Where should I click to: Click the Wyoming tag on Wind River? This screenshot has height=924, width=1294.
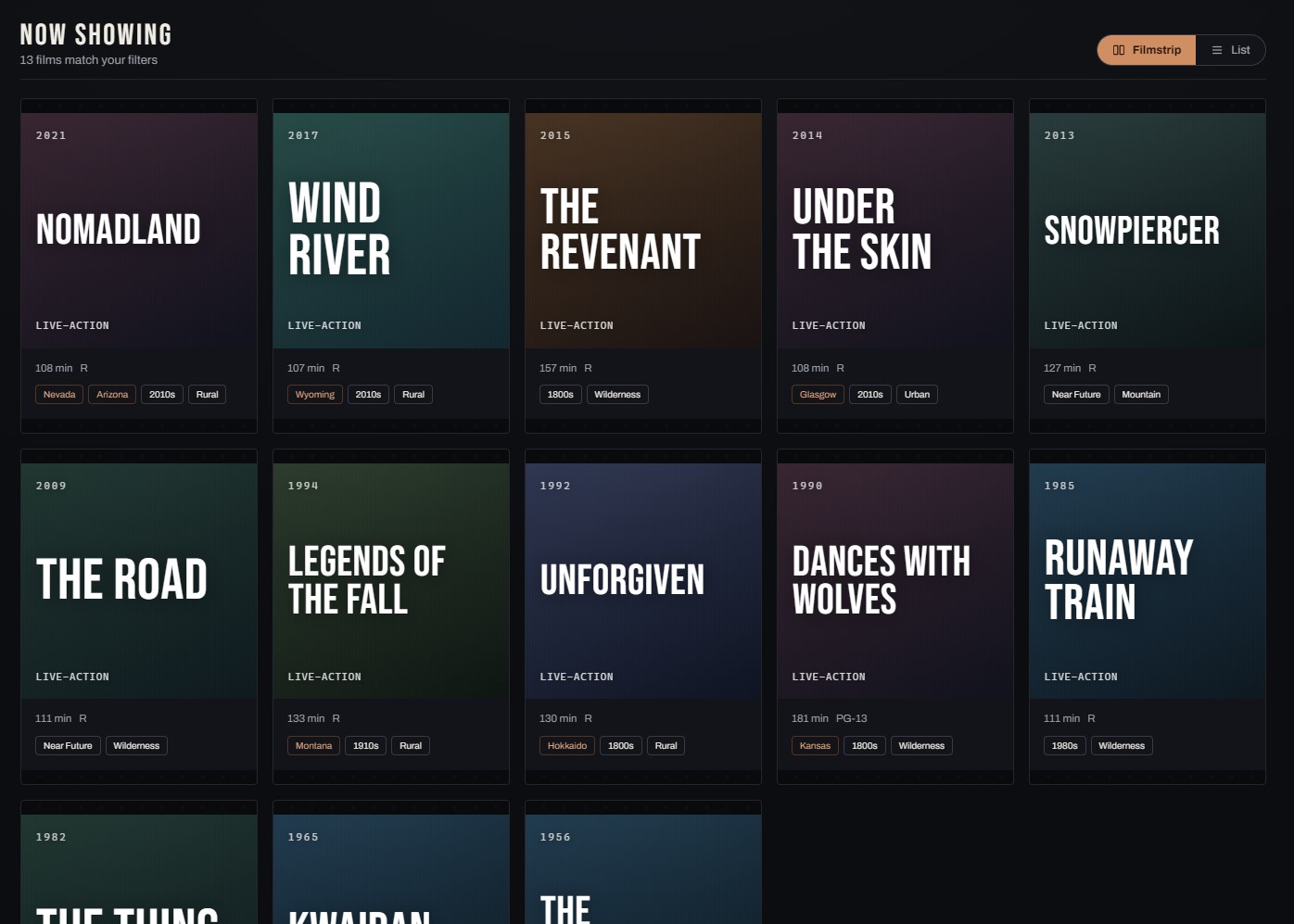click(x=315, y=395)
